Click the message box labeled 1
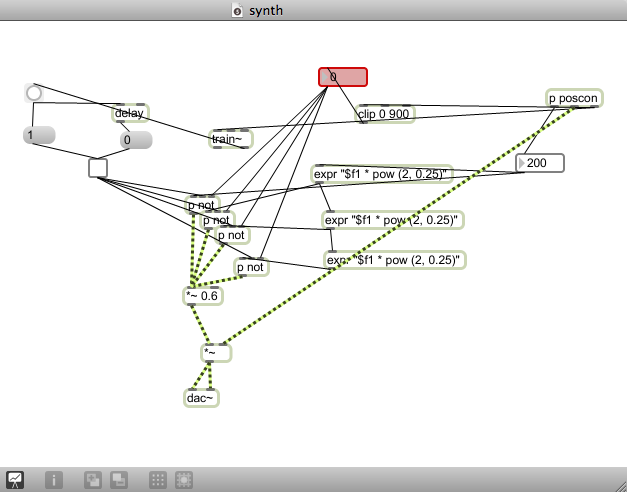The image size is (627, 492). click(x=39, y=135)
